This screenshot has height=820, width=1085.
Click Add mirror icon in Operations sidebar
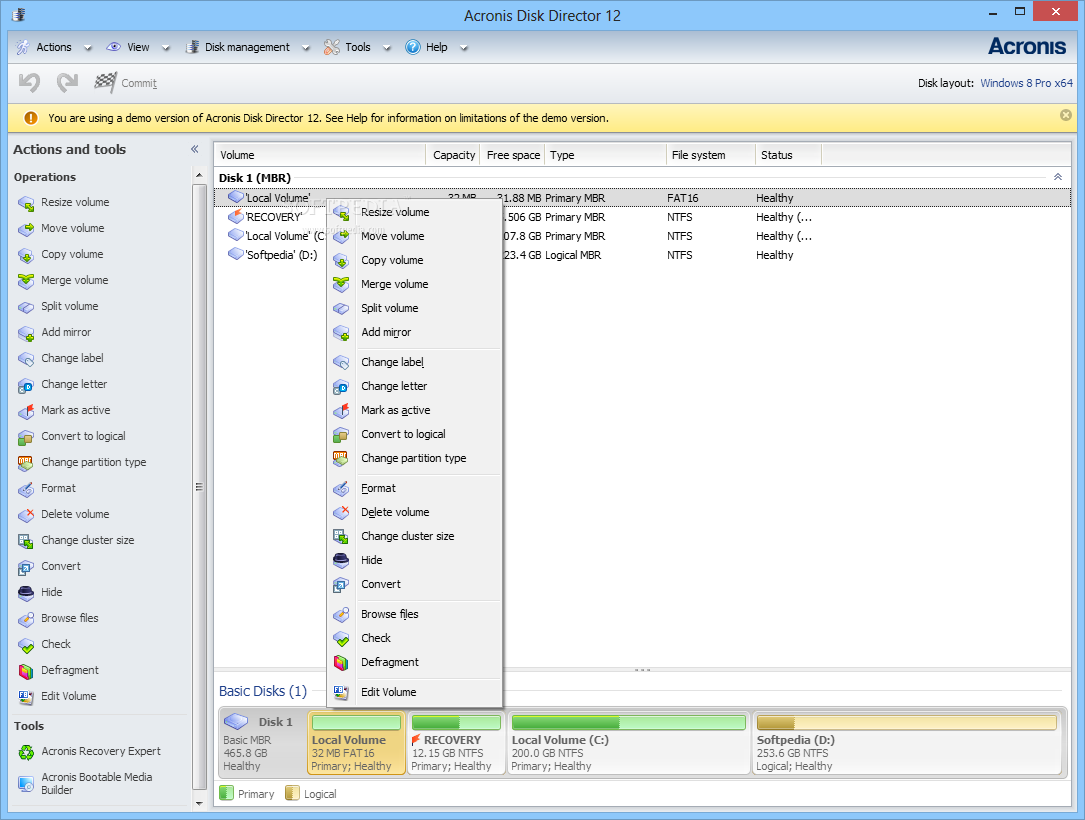[26, 333]
